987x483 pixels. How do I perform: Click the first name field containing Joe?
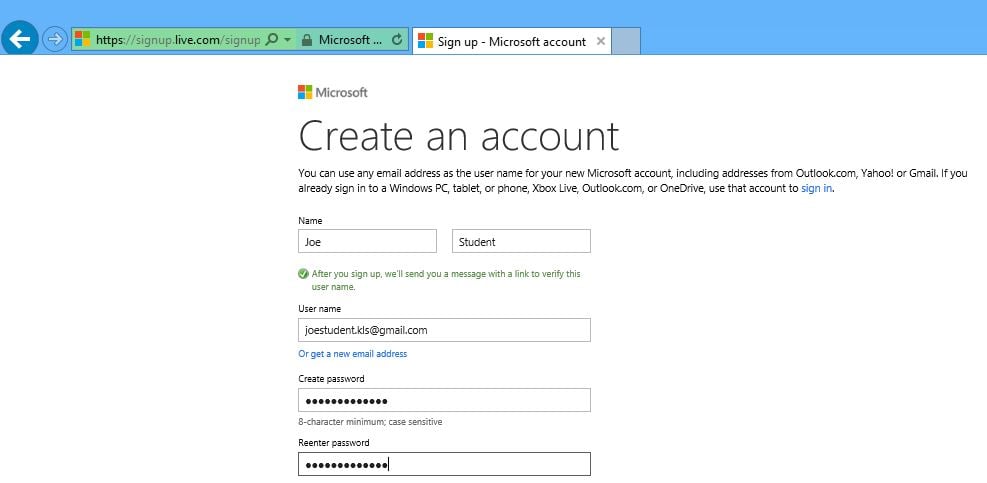(x=367, y=241)
